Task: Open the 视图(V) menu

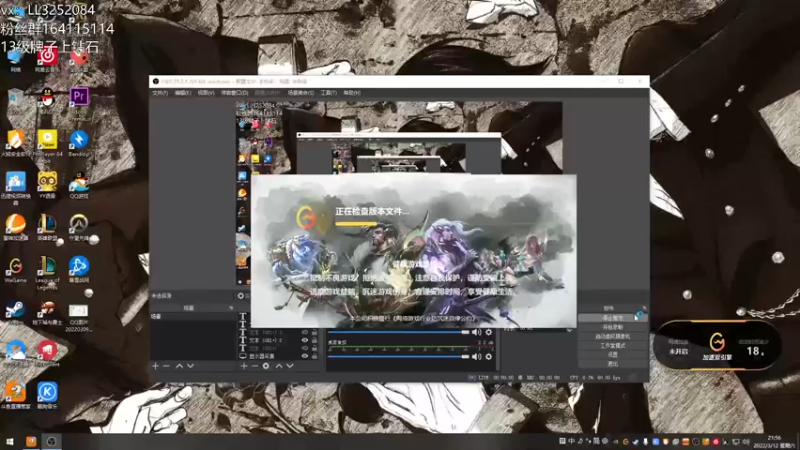Action: point(206,93)
